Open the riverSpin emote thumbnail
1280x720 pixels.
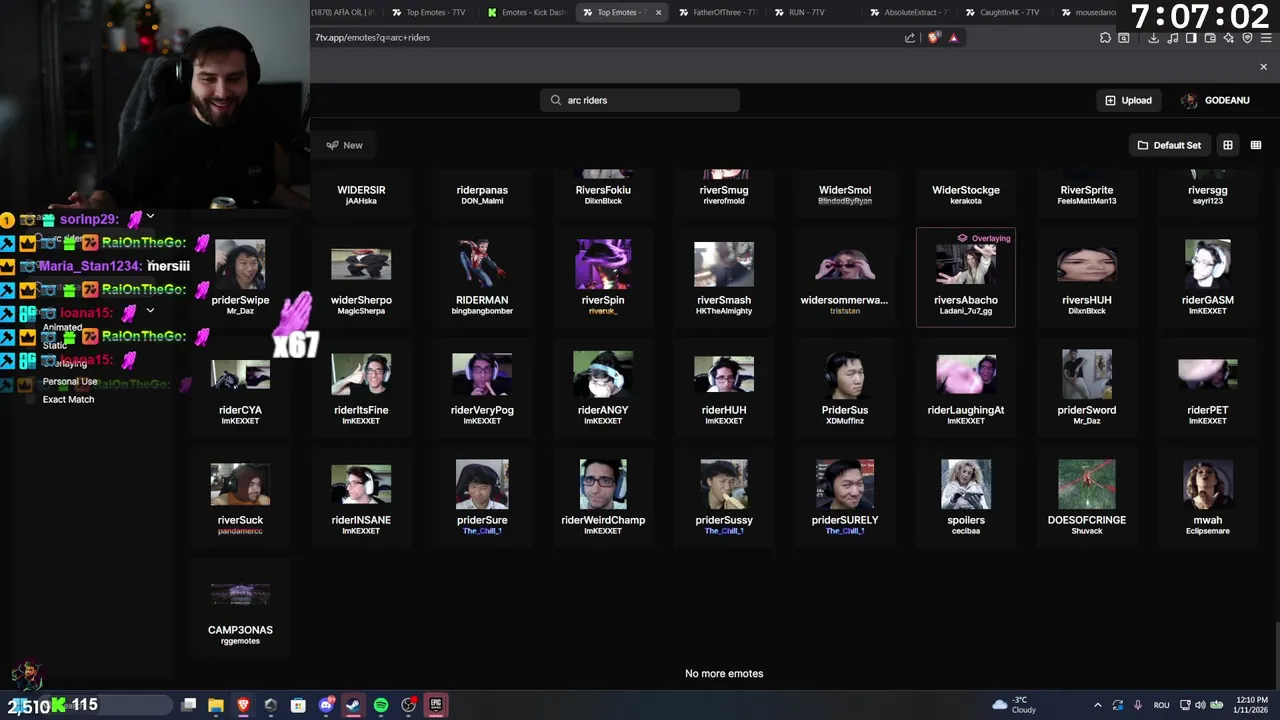point(603,264)
